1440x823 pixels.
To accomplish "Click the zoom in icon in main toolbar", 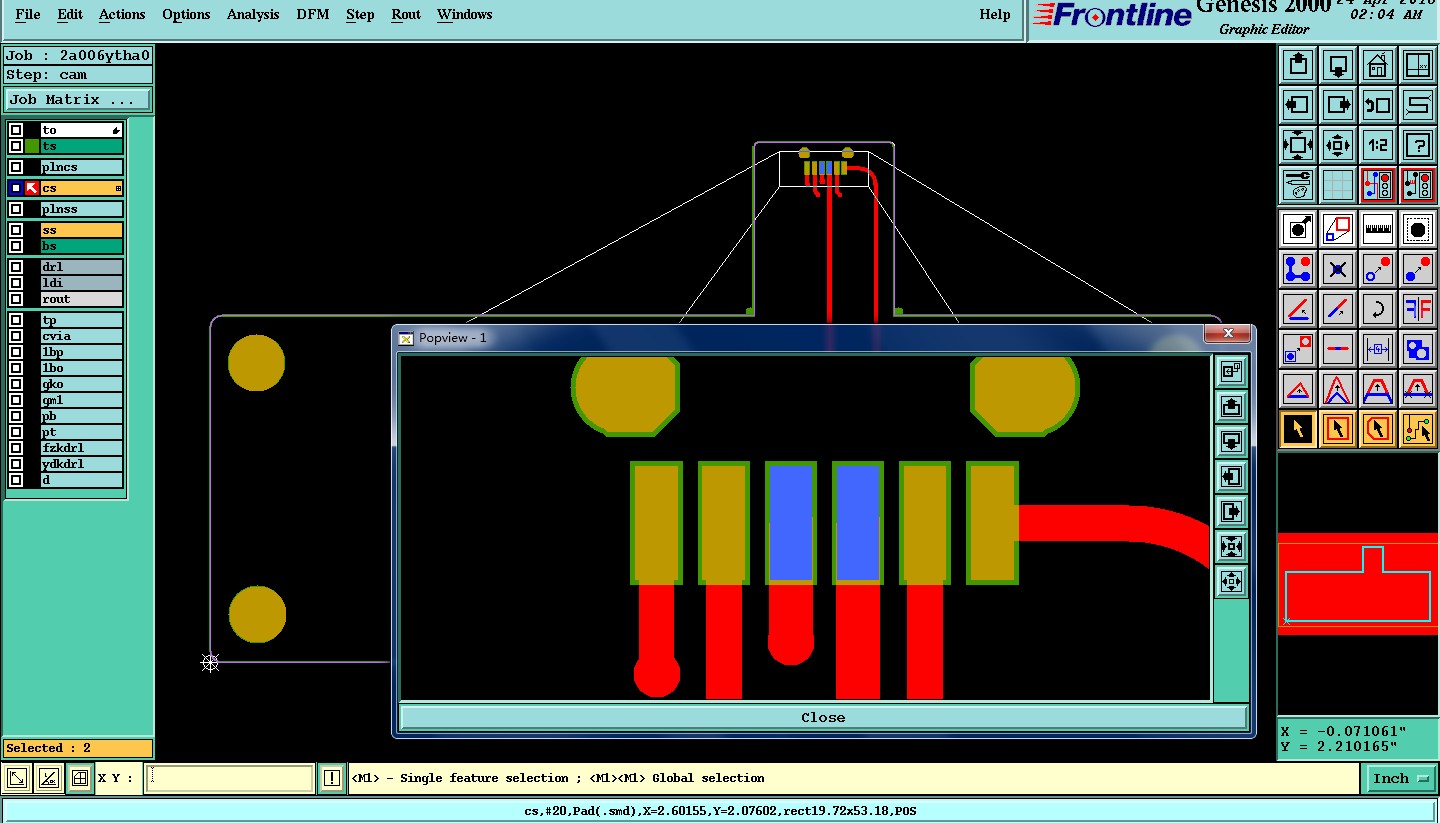I will (1298, 145).
